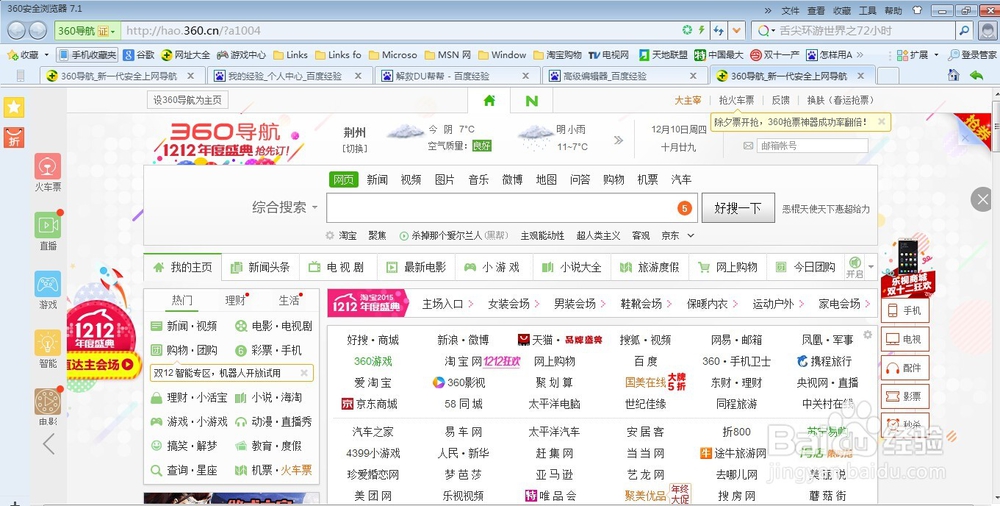Click 彩票 ticket icon in right panel
1000x506 pixels.
[x=905, y=397]
